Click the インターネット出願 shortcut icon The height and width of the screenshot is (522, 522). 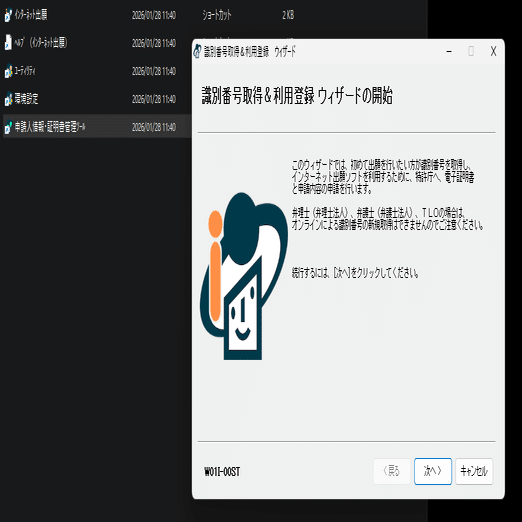click(8, 15)
